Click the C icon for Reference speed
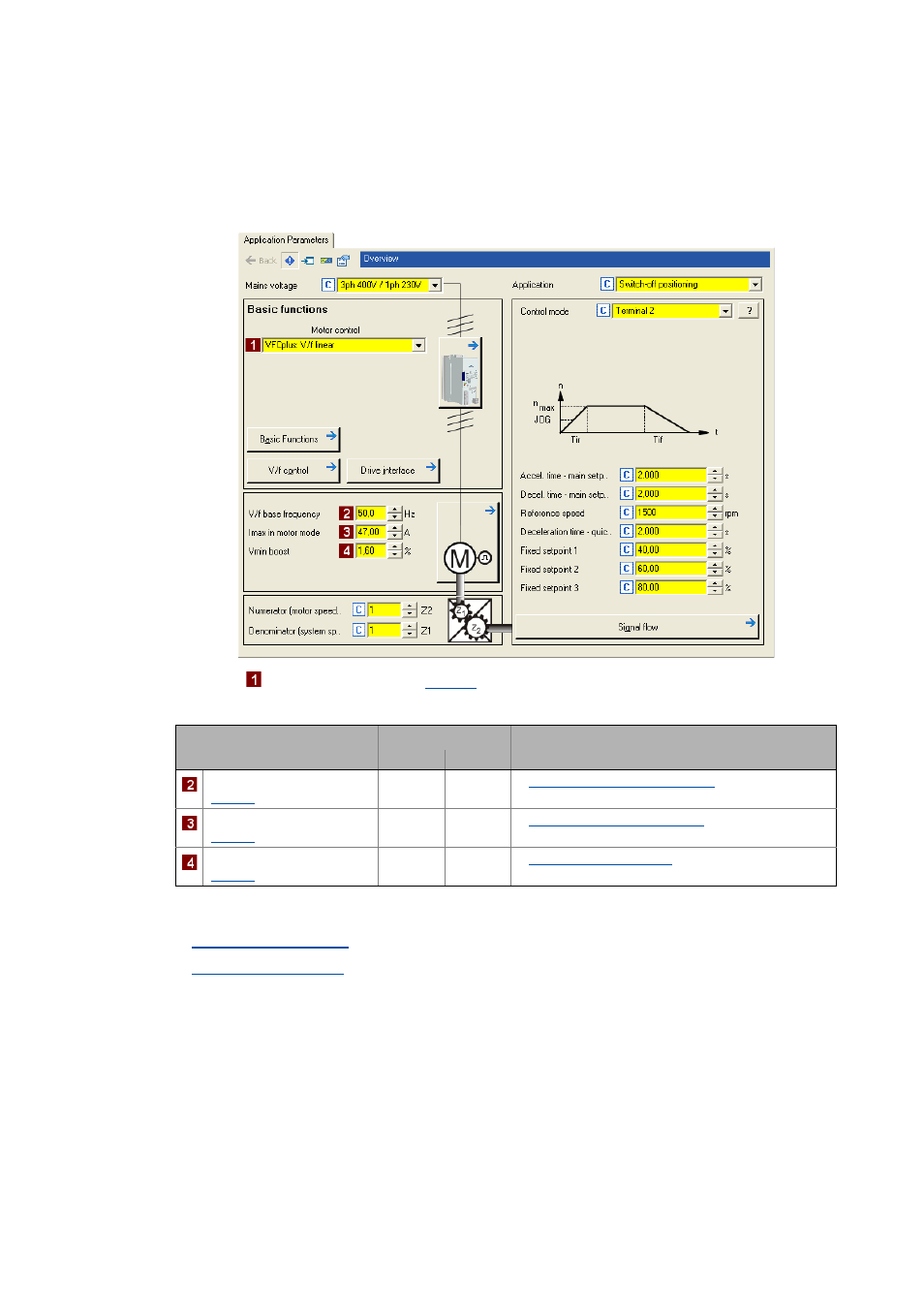 (627, 513)
